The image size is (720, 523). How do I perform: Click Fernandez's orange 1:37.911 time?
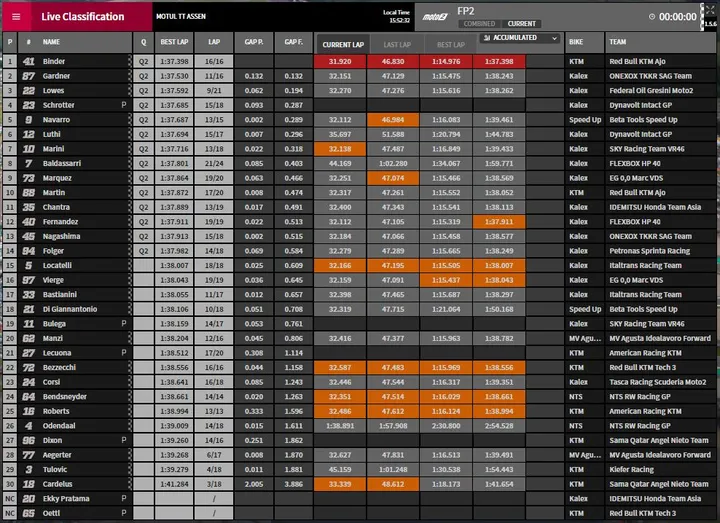coord(499,222)
